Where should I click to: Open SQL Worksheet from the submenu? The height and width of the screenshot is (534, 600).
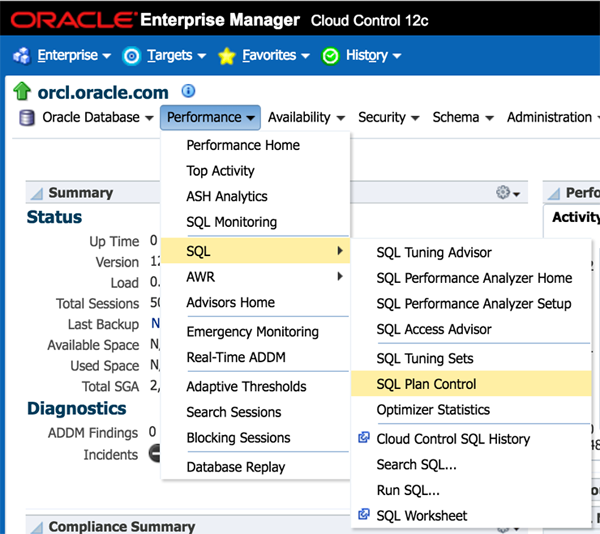[x=422, y=516]
